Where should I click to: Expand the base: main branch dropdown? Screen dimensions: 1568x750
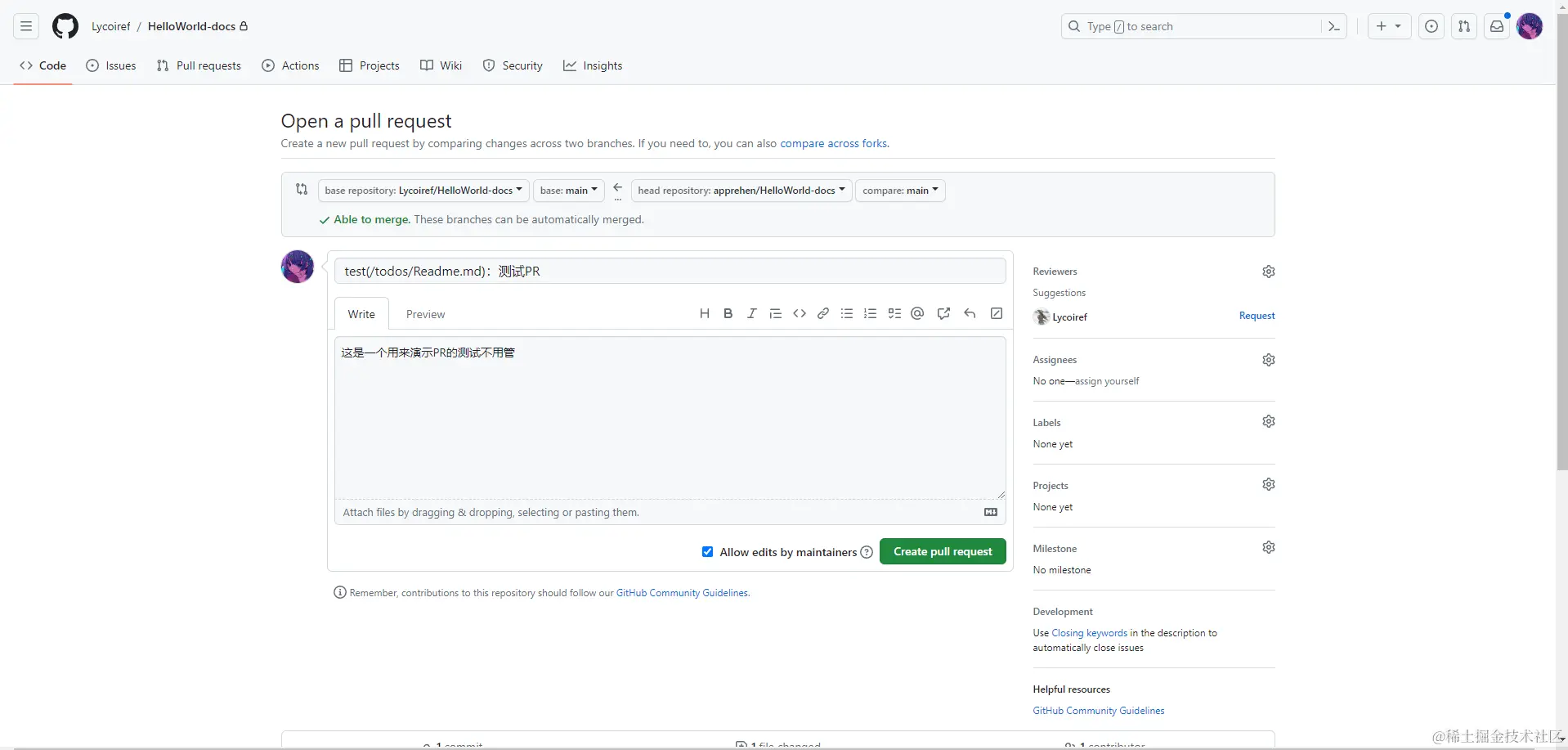(569, 191)
